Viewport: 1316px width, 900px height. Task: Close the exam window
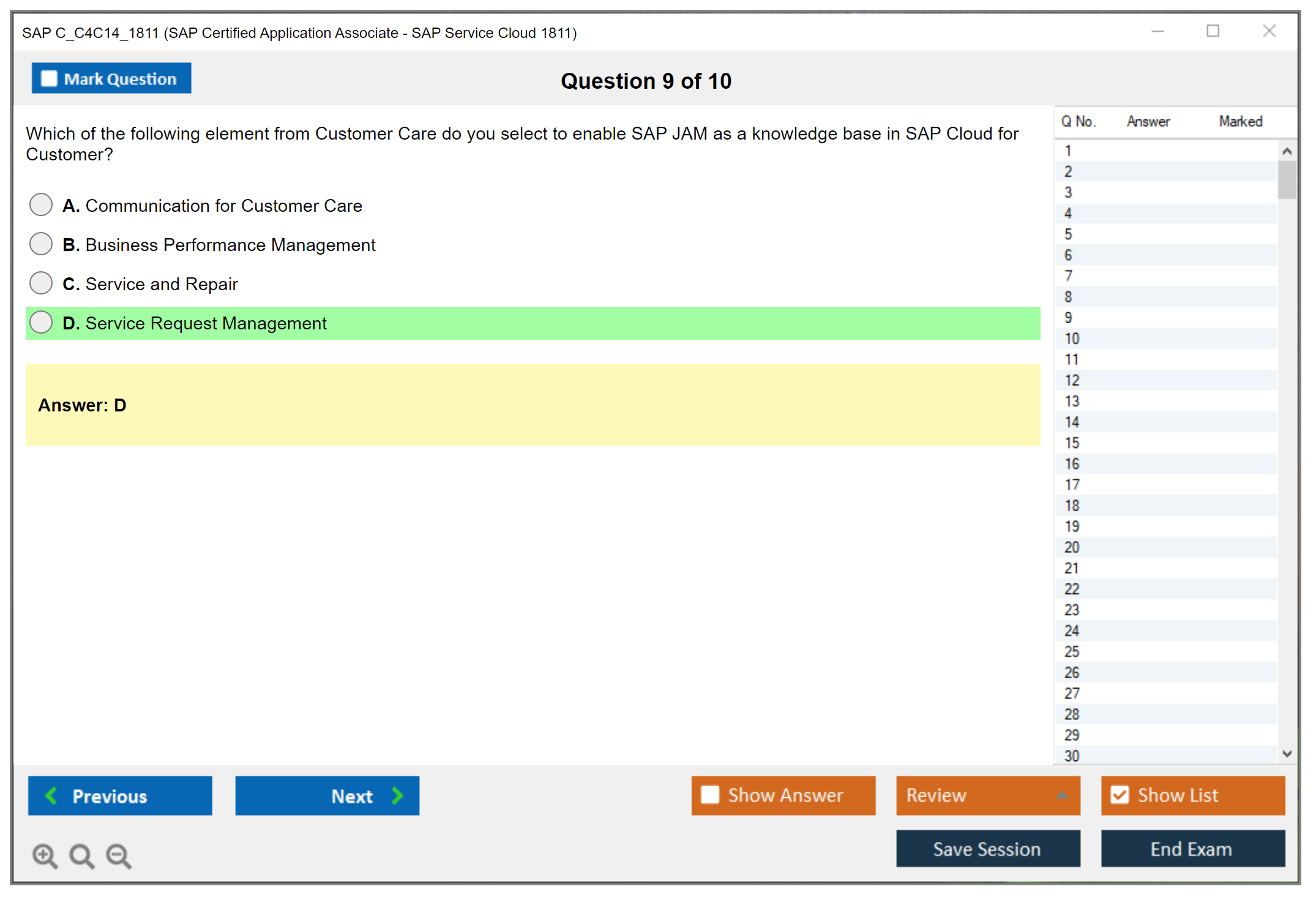click(1269, 31)
